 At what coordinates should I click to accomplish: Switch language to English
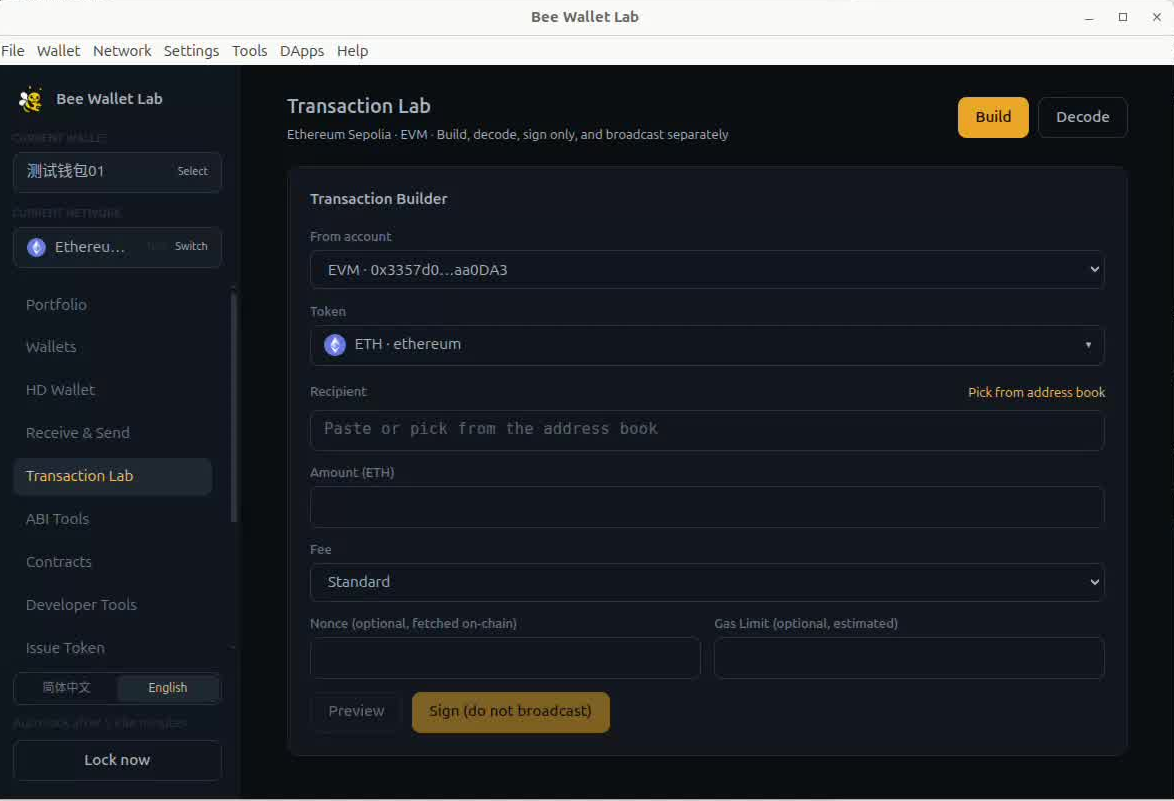point(168,688)
